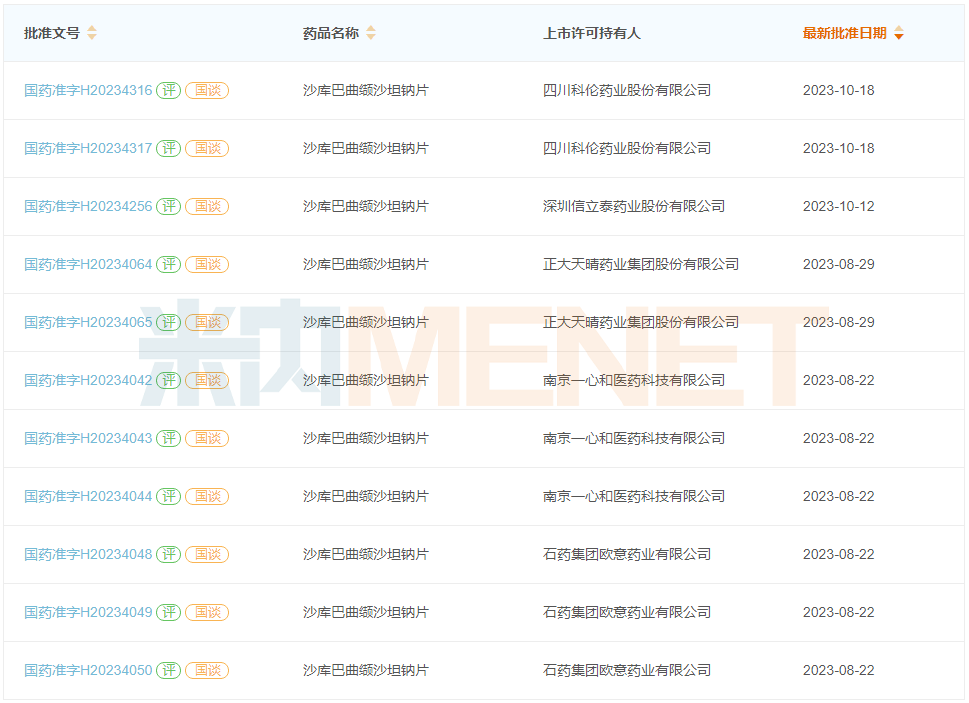The width and height of the screenshot is (969, 703).
Task: Click the 评 badge for H20234050
Action: pos(168,671)
